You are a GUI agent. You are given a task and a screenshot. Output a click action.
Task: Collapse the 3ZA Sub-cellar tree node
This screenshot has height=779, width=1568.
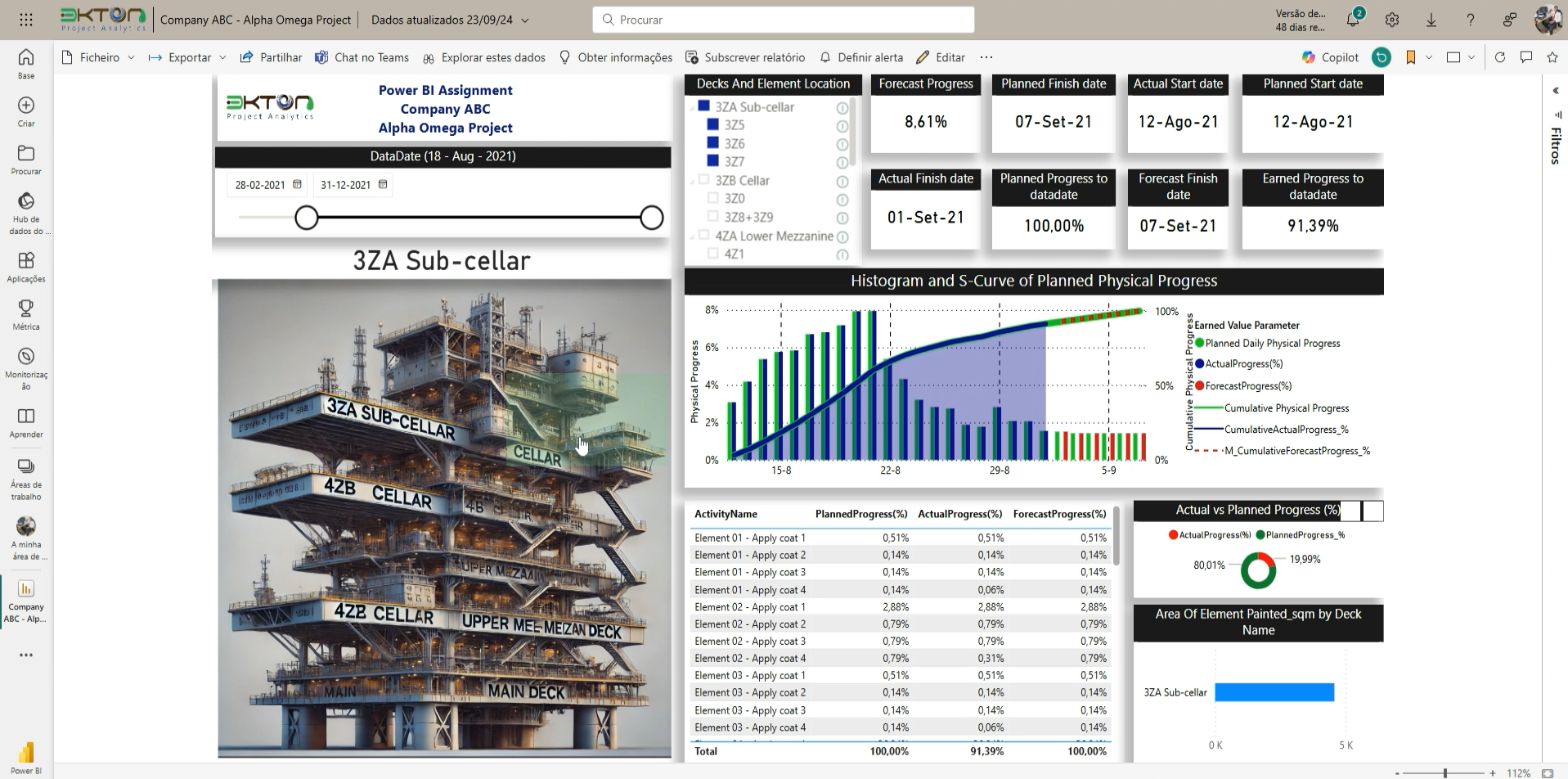coord(692,106)
